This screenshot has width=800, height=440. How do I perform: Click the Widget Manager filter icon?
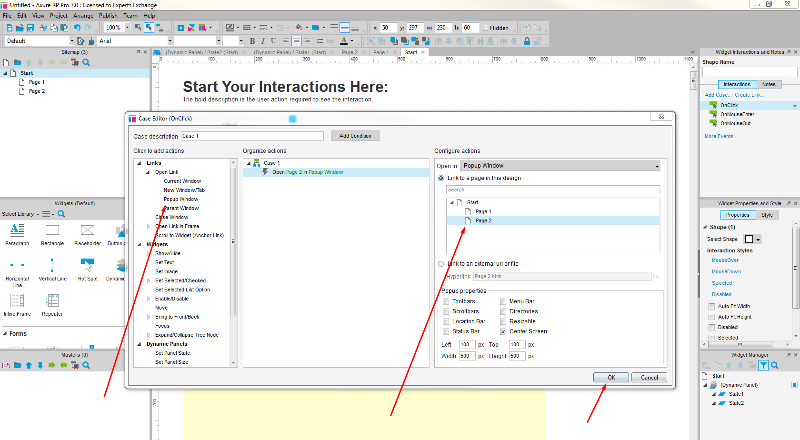point(763,365)
